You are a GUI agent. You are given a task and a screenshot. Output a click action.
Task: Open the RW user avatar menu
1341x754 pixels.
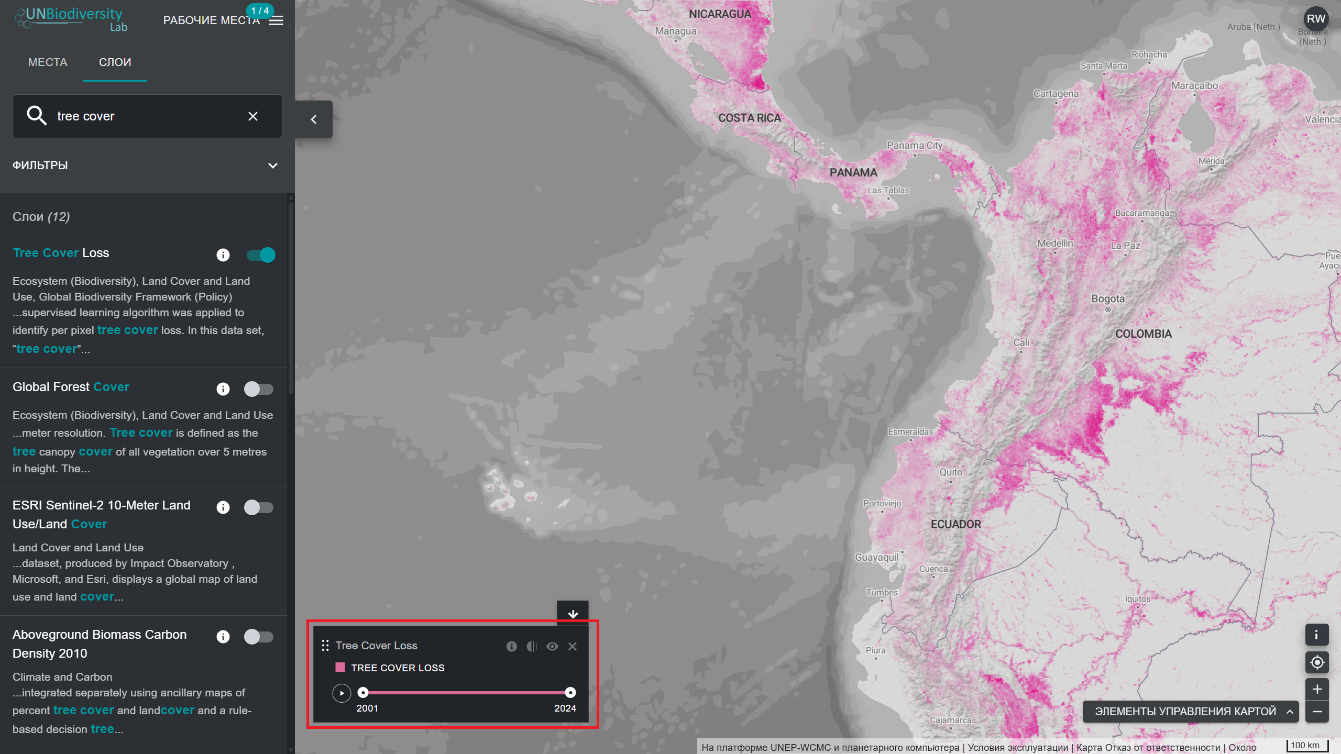click(x=1316, y=19)
